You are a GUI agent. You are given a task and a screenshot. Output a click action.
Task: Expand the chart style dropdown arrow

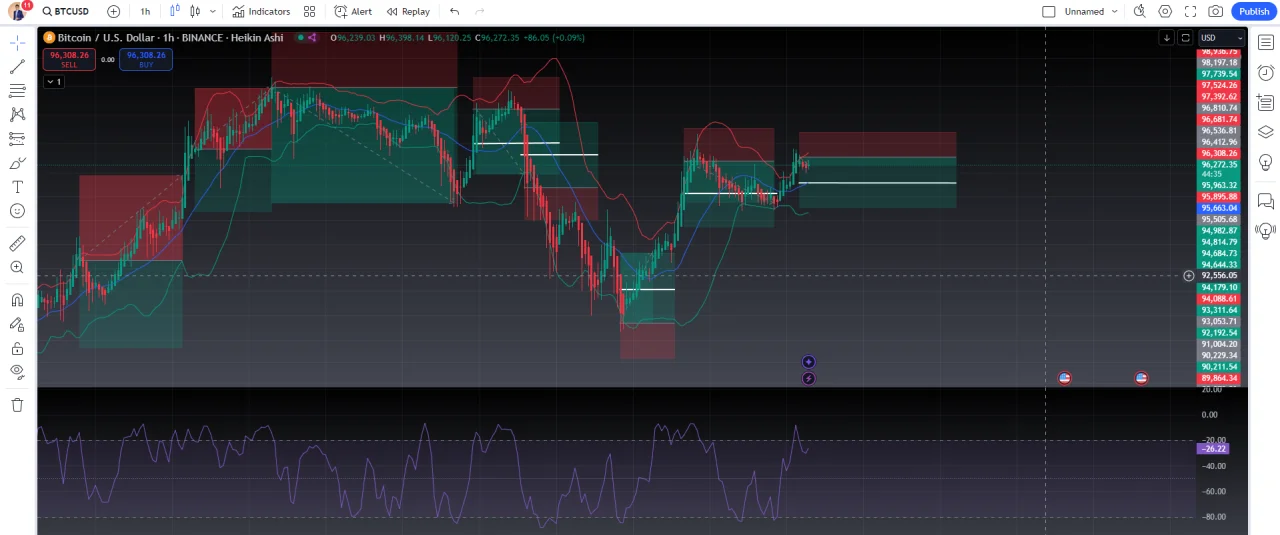click(x=212, y=12)
